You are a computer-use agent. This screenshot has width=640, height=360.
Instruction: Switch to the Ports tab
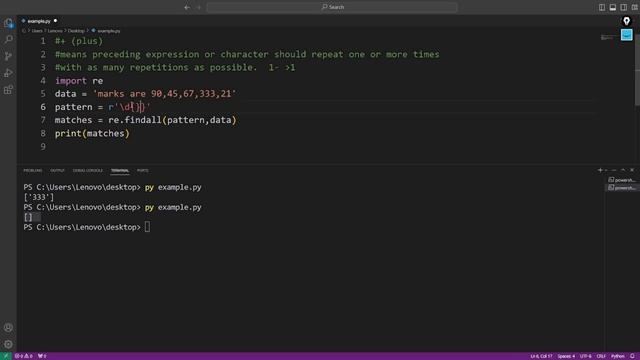[x=142, y=171]
